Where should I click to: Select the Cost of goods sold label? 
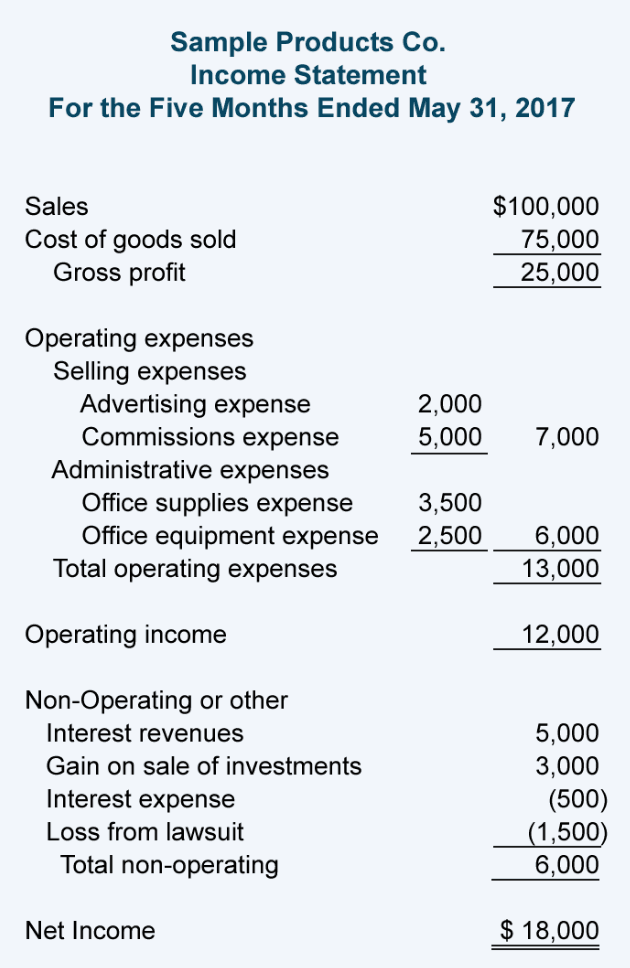[130, 240]
